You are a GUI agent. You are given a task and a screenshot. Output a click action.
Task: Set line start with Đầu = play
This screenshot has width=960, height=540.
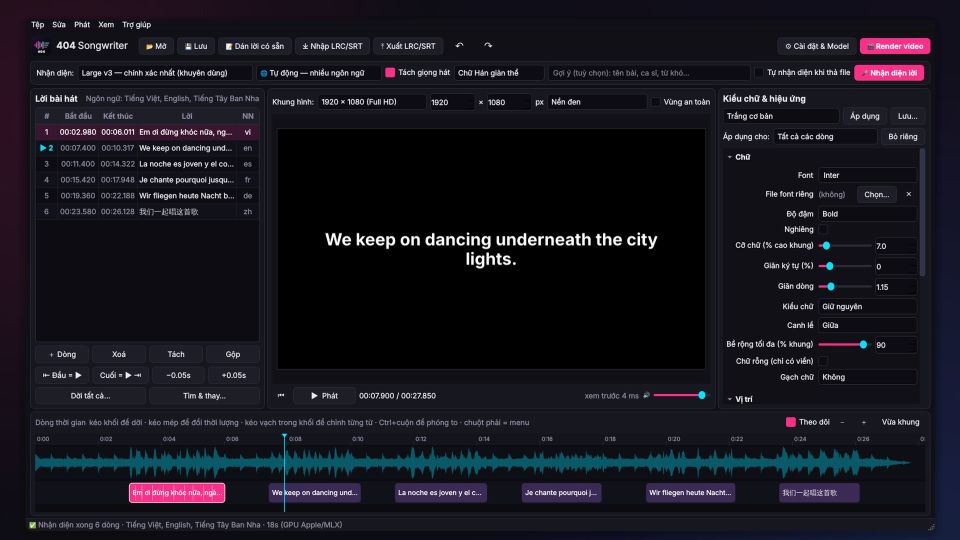click(x=62, y=375)
